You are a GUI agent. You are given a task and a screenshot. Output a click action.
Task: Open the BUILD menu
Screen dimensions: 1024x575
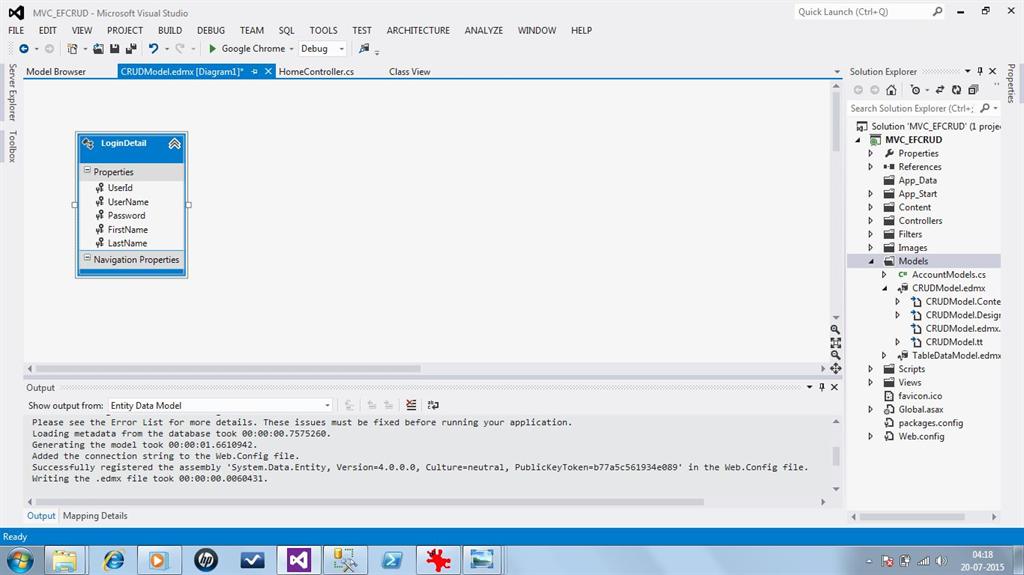[170, 30]
